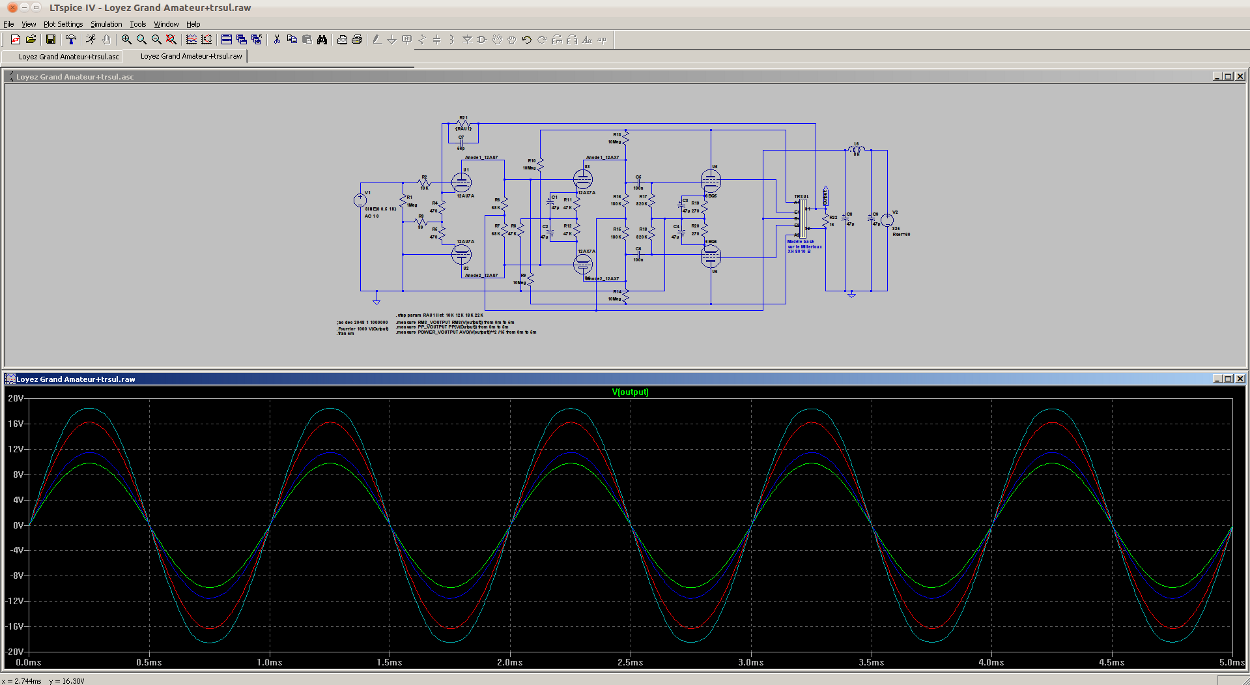Select the Pan magnifier icon
Viewport: 1250px width, 685px height.
(x=141, y=39)
